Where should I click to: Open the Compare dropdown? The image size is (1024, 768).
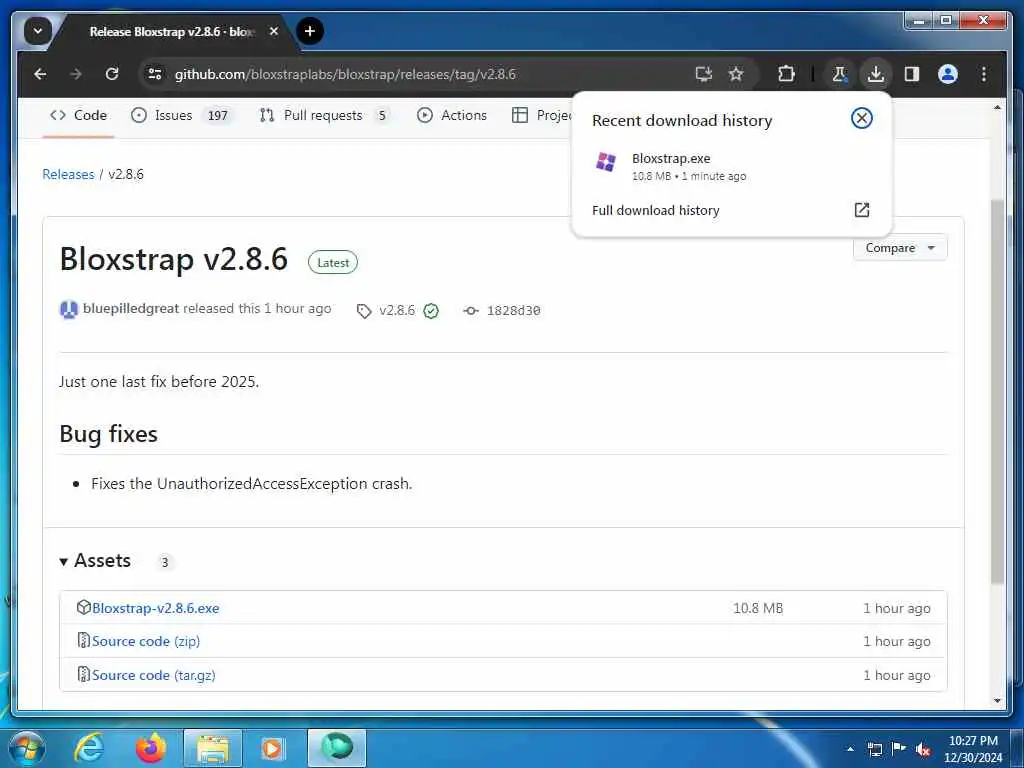(899, 248)
